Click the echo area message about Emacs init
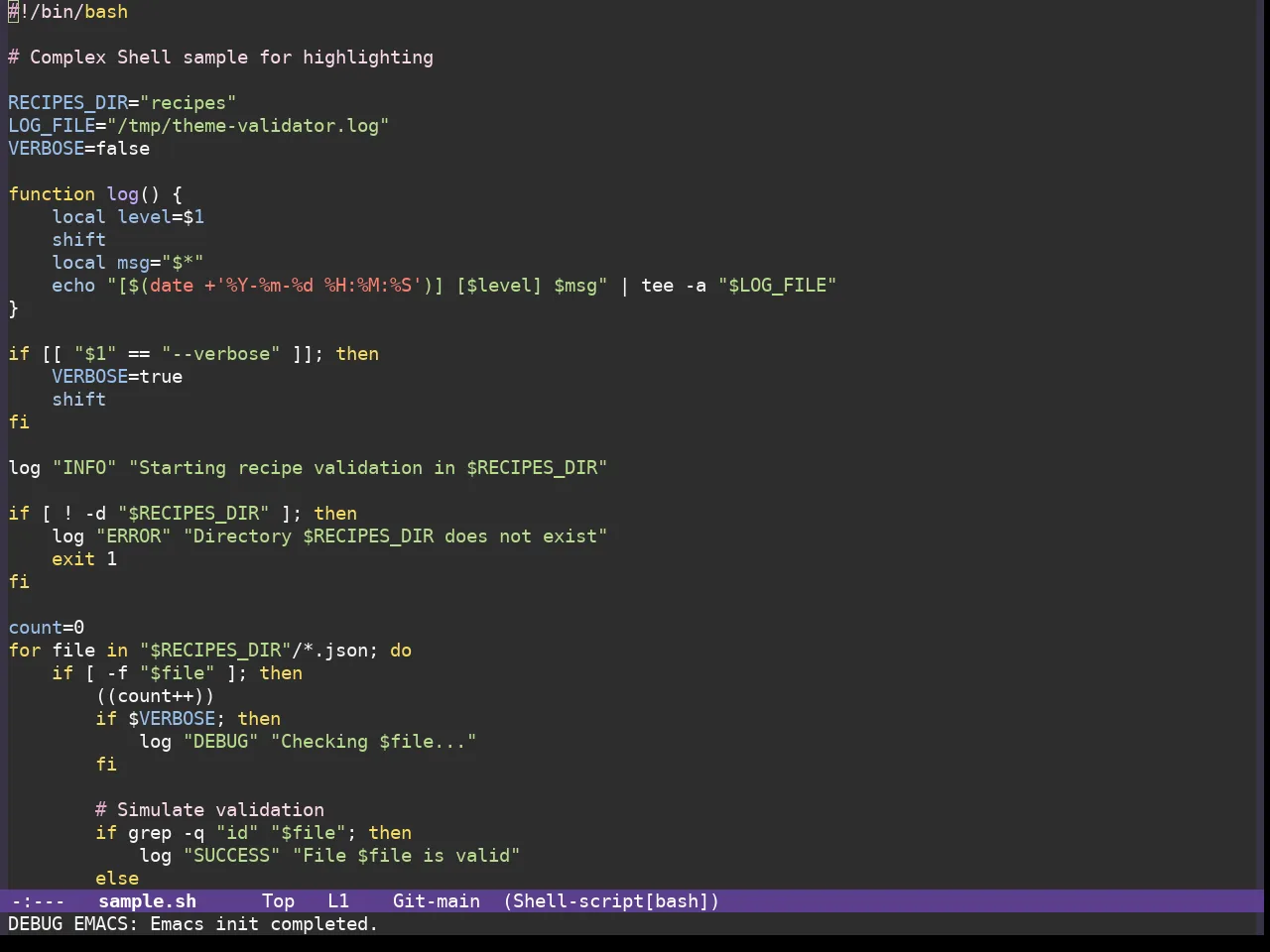 pyautogui.click(x=193, y=924)
